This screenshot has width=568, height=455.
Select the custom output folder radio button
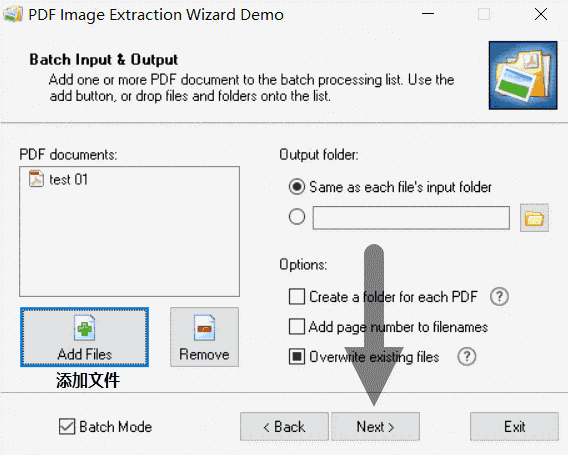(x=297, y=217)
